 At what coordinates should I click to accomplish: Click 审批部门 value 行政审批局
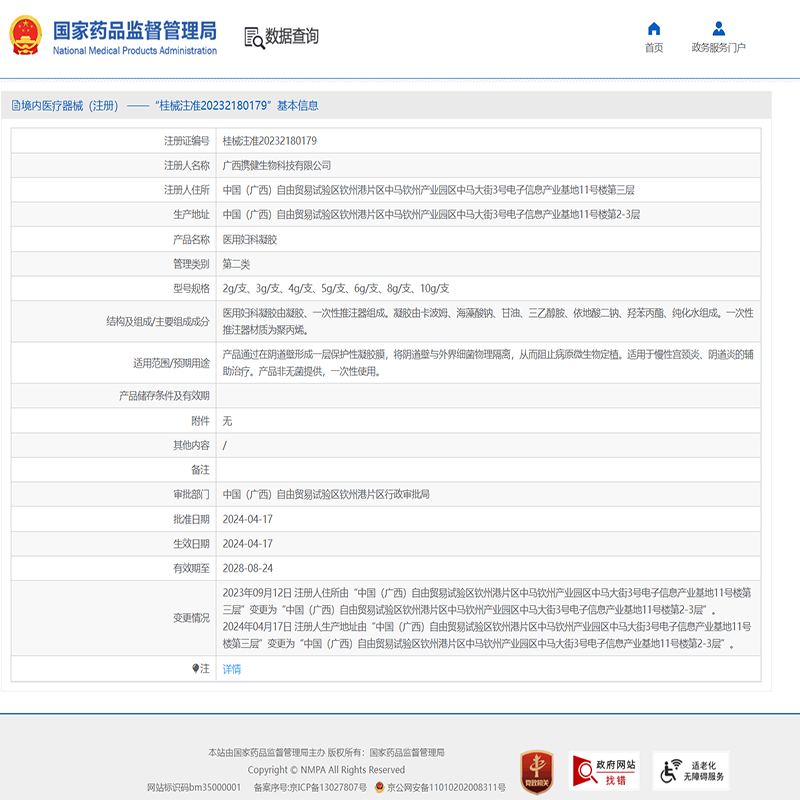point(326,494)
